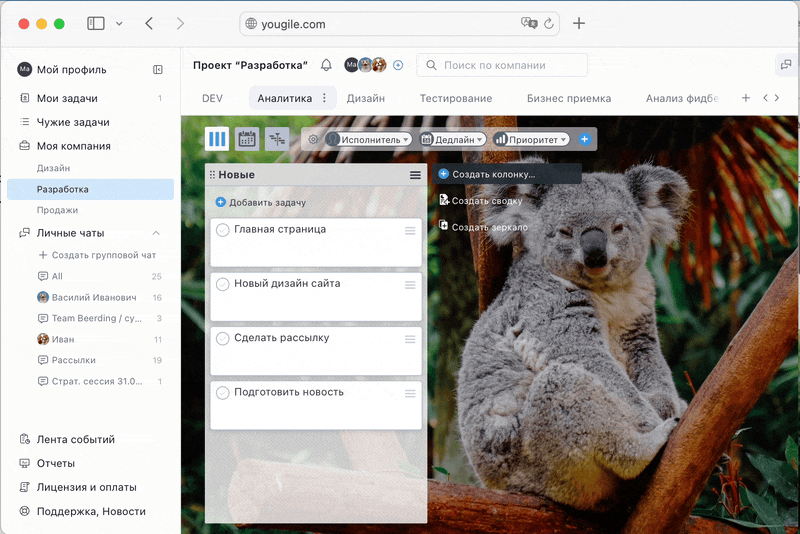Open the Дедлайн filter dropdown
Viewport: 800px width, 534px height.
coord(452,140)
